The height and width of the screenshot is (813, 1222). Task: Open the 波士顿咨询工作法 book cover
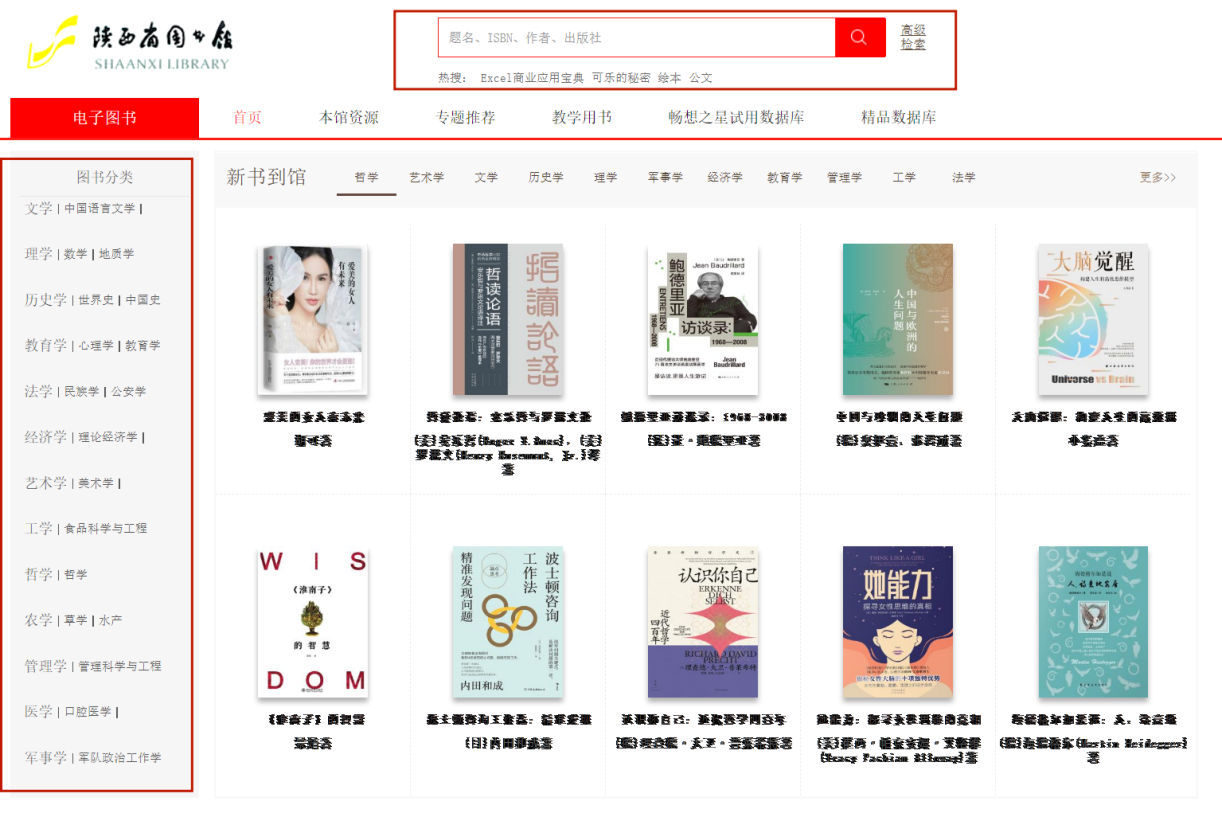point(508,622)
